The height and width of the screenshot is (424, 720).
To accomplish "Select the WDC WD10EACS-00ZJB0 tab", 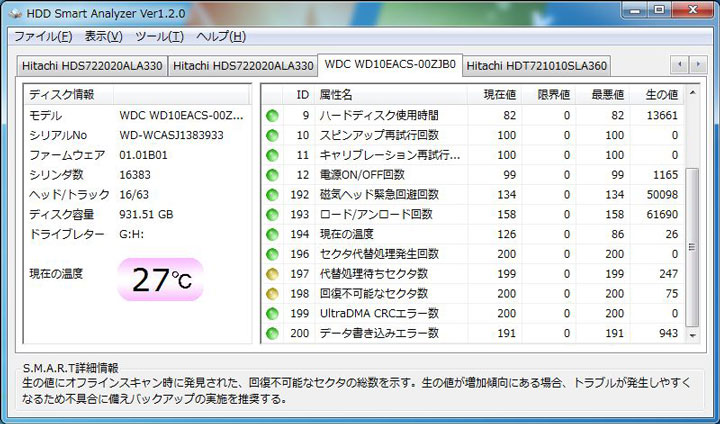I will click(390, 64).
